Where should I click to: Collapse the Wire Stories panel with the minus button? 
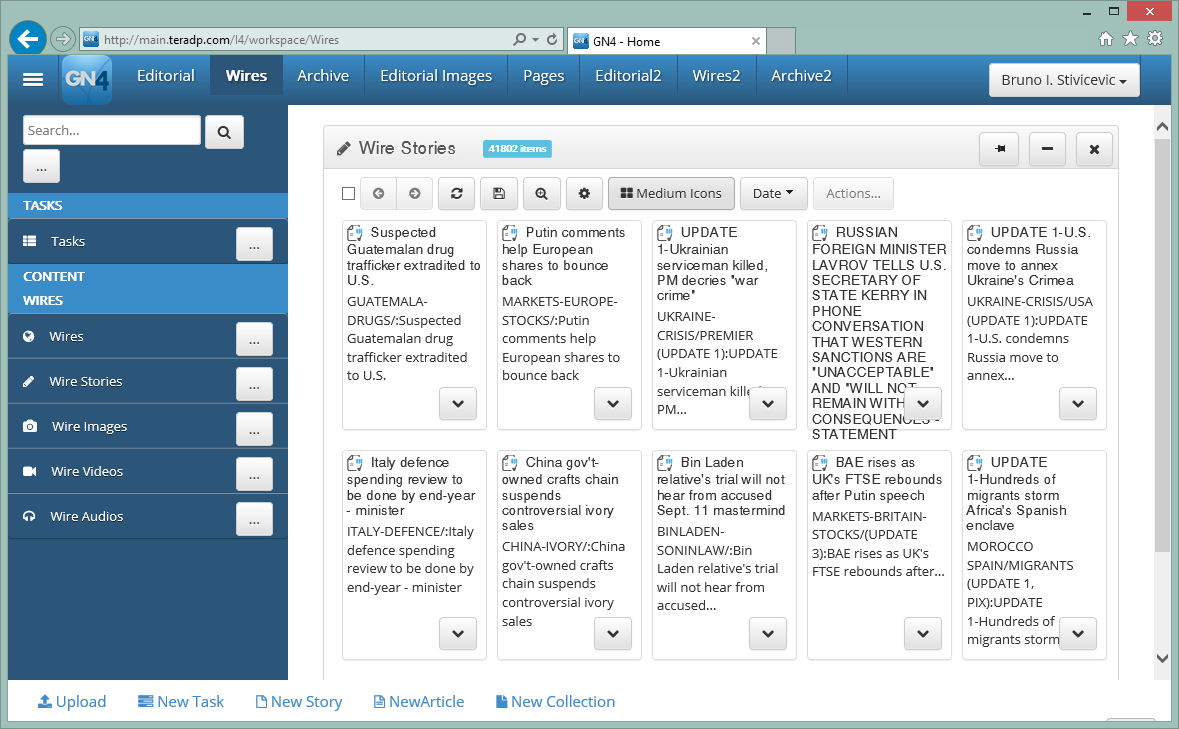coord(1047,149)
